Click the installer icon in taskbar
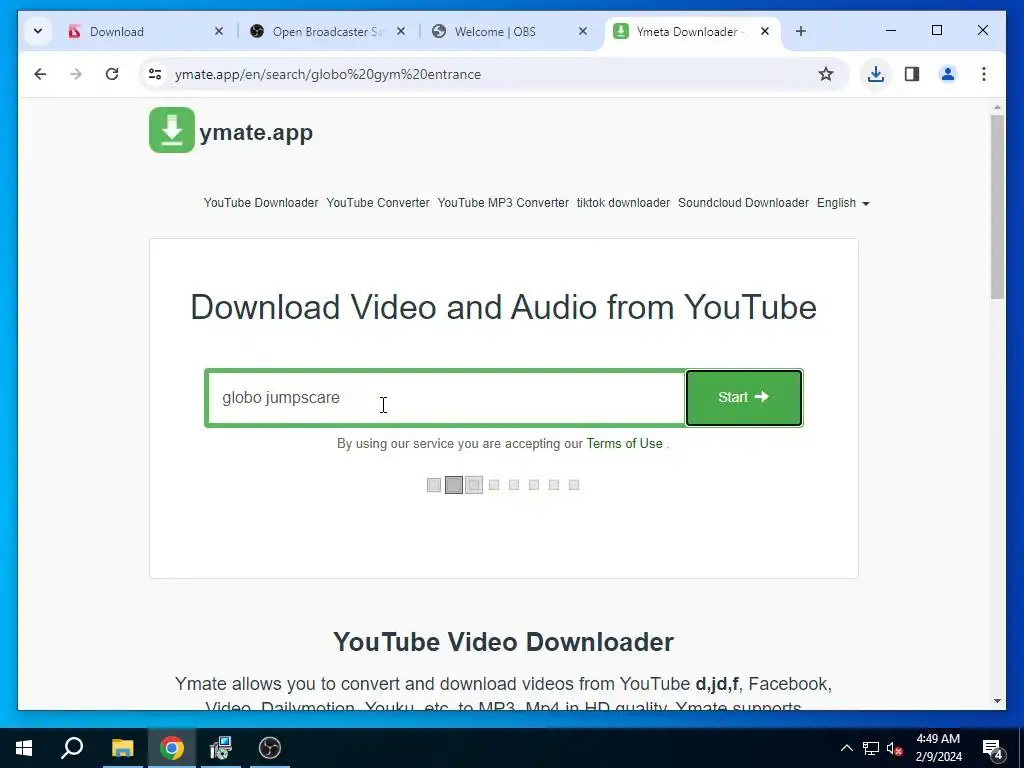This screenshot has height=768, width=1024. 221,748
